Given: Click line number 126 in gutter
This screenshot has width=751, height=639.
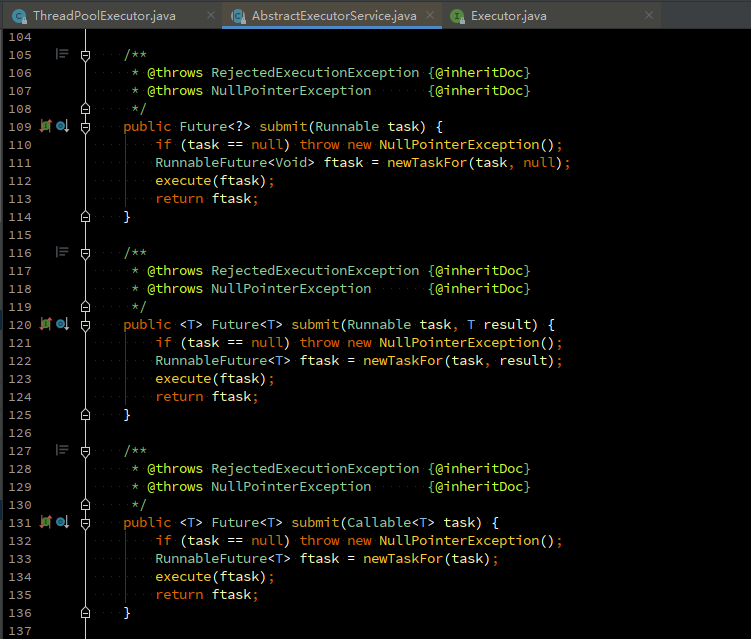Looking at the screenshot, I should coord(20,433).
